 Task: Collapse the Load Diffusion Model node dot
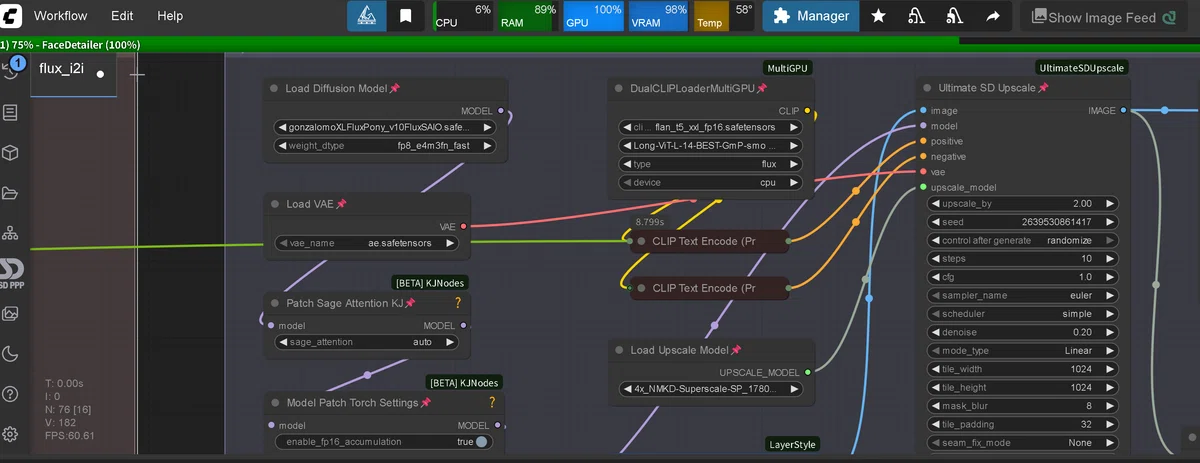tap(274, 88)
